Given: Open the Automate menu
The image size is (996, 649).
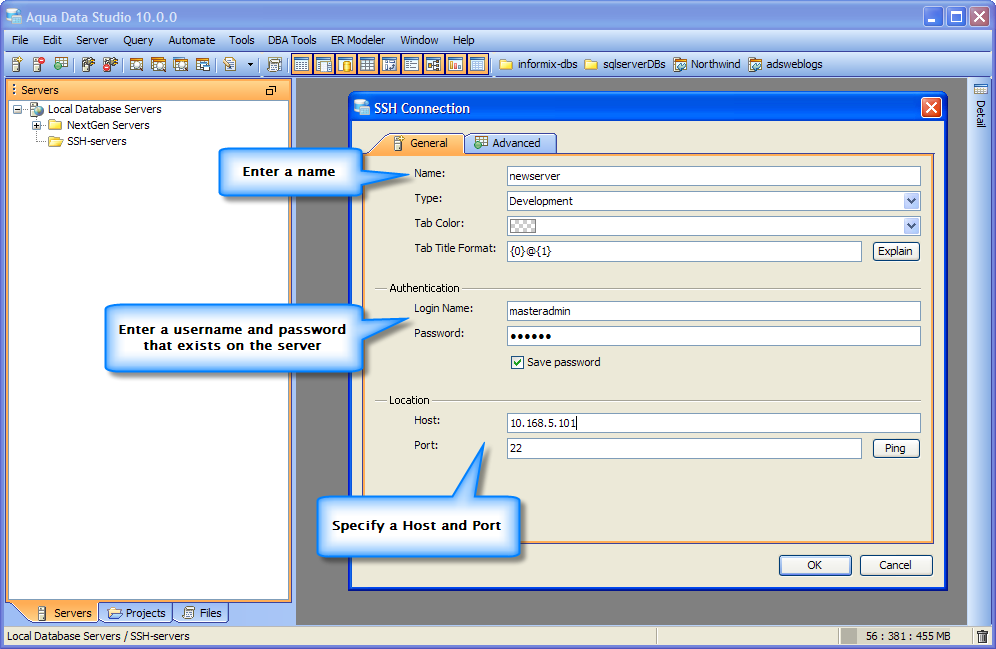Looking at the screenshot, I should [192, 40].
